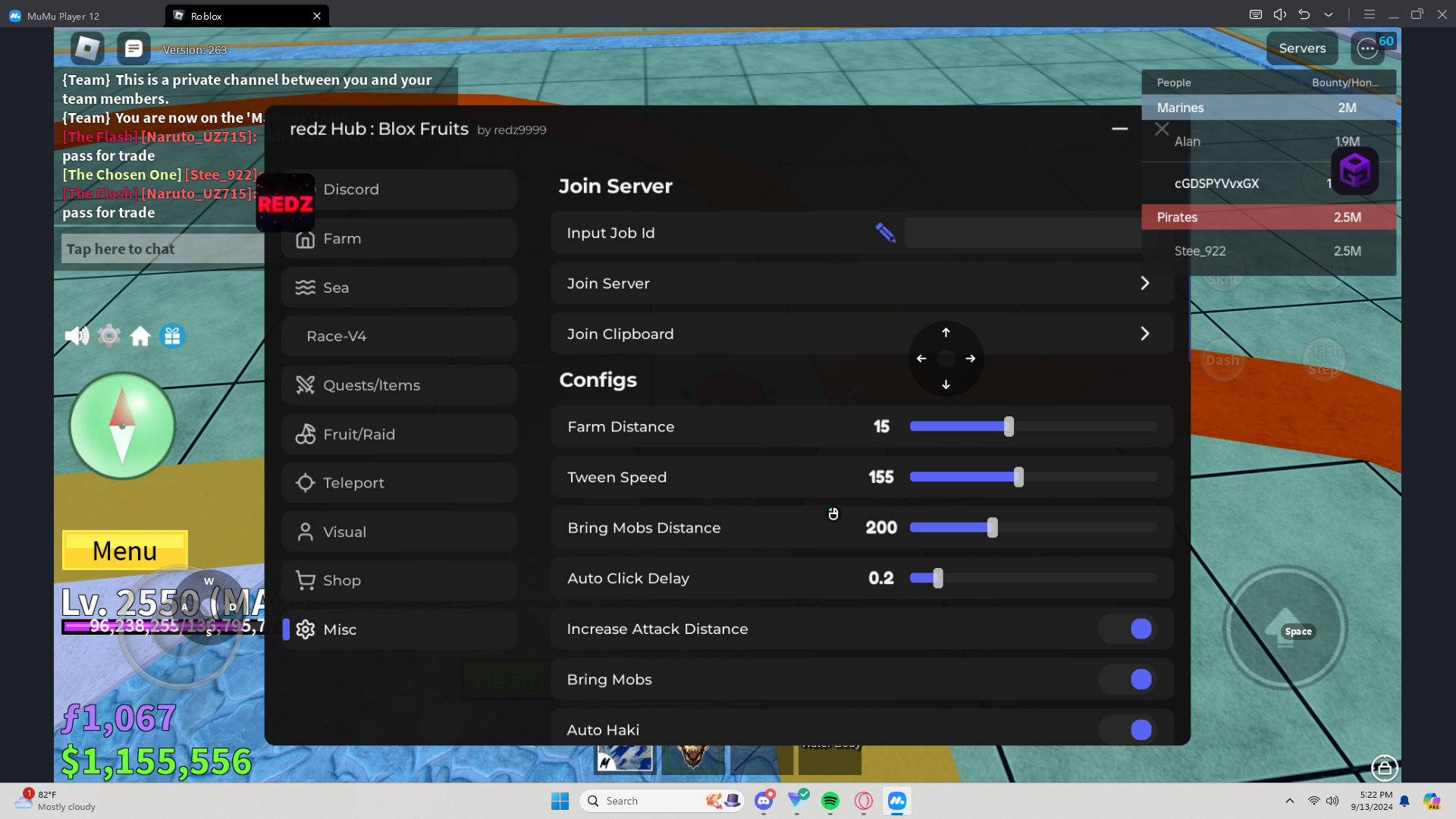Click the down arrow on directional pad
The height and width of the screenshot is (819, 1456).
point(946,384)
